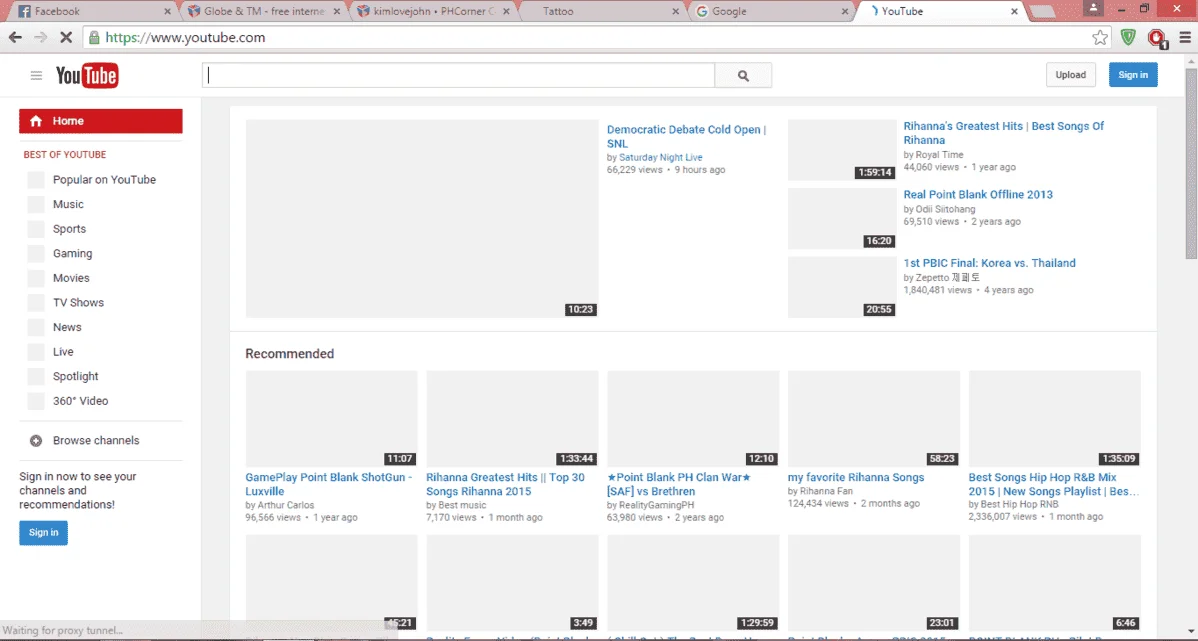Screen dimensions: 1198x641
Task: Click the Music sidebar icon
Action: (36, 204)
